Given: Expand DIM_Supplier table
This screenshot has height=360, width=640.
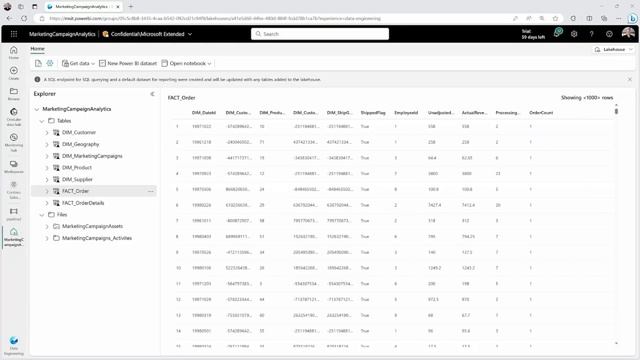Looking at the screenshot, I should (47, 180).
